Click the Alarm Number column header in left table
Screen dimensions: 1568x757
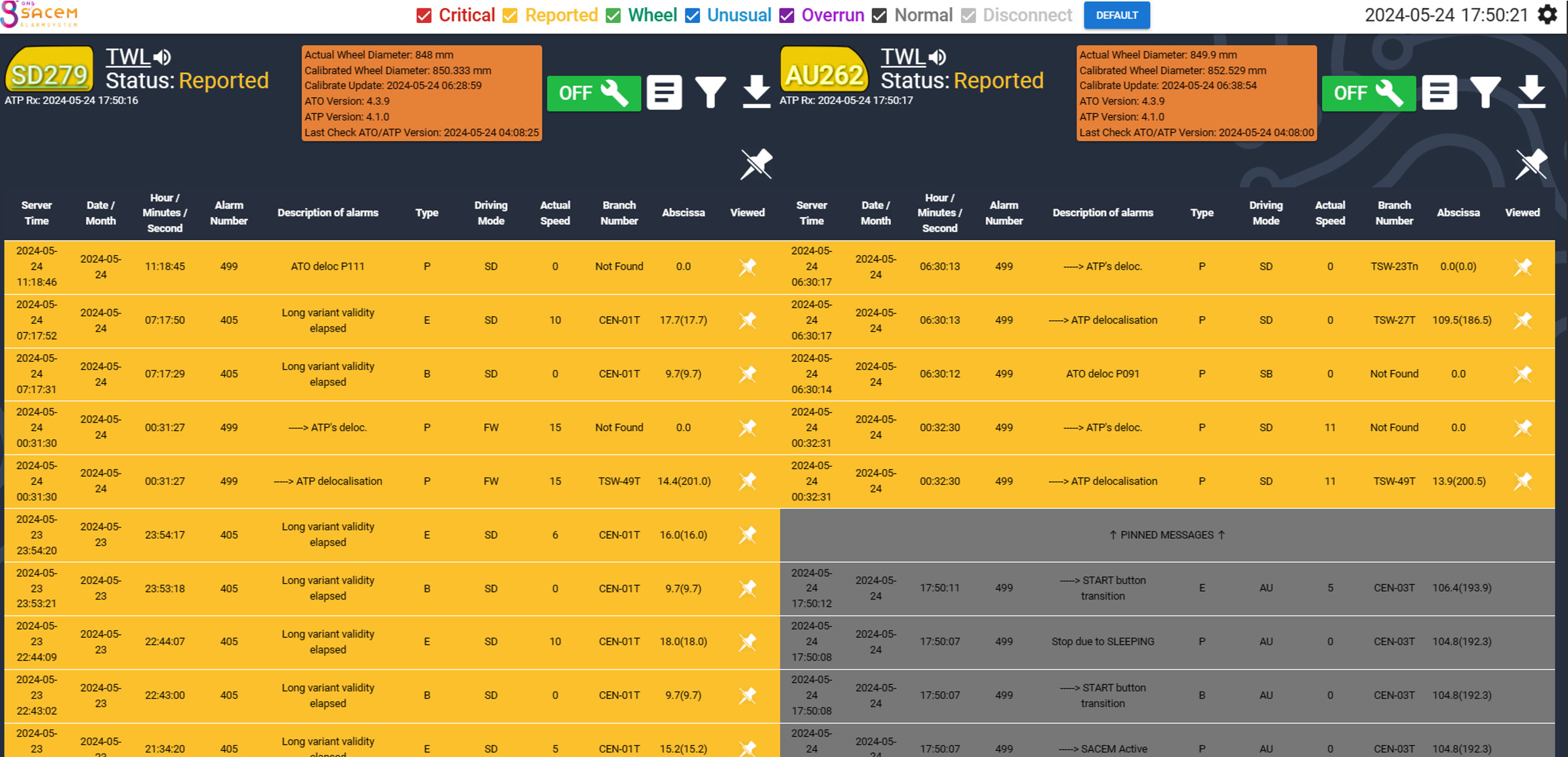228,213
